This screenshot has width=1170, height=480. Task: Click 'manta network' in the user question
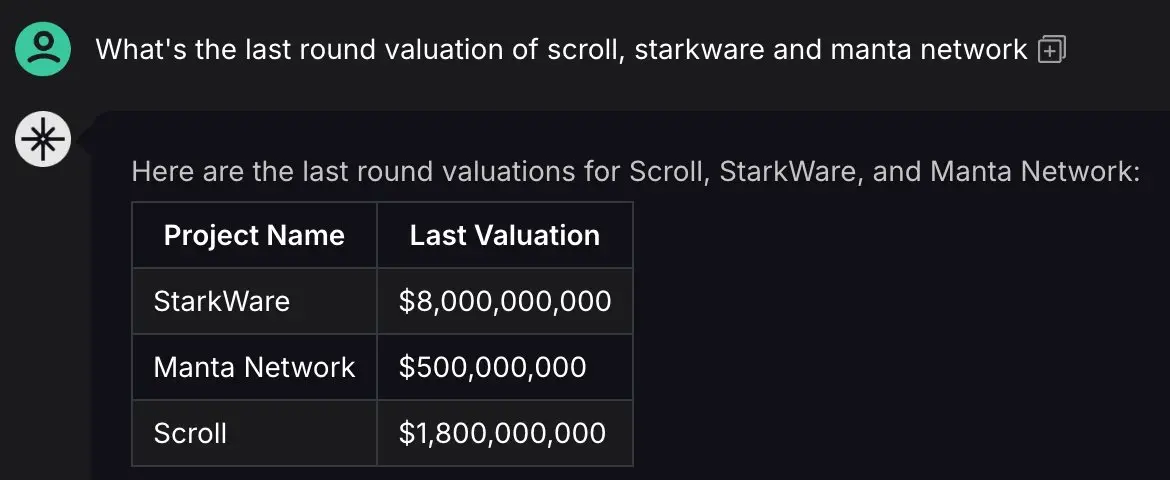[x=929, y=49]
